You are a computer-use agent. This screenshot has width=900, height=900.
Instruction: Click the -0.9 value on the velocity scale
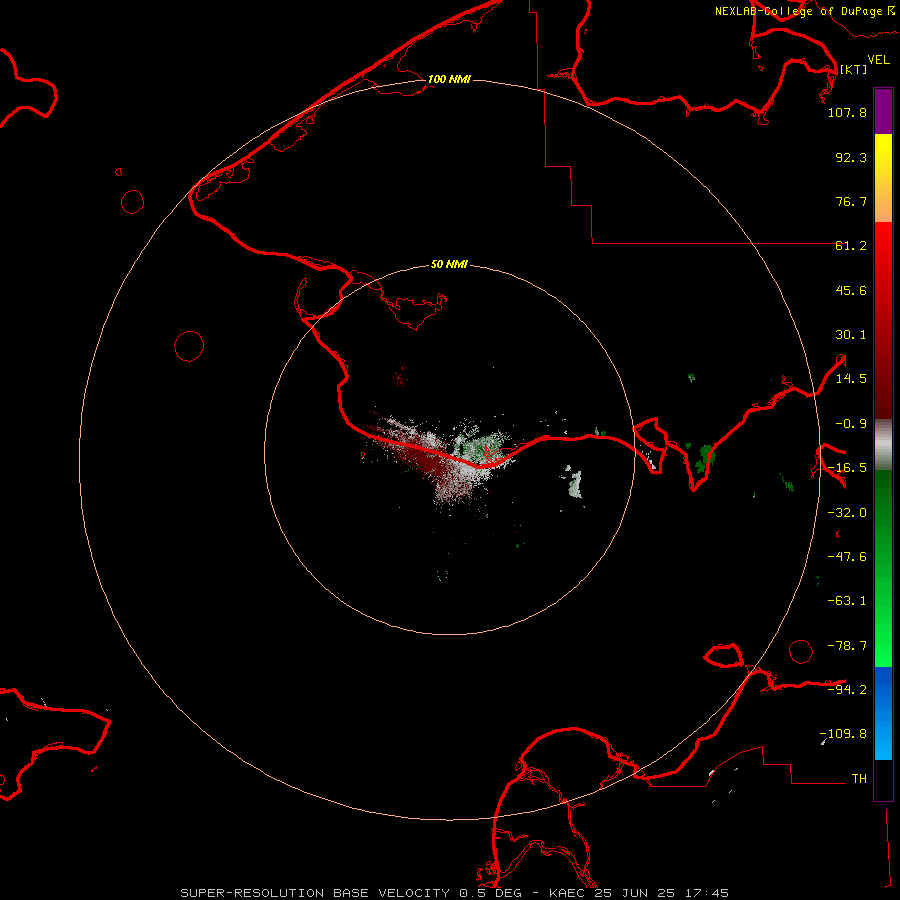(851, 424)
